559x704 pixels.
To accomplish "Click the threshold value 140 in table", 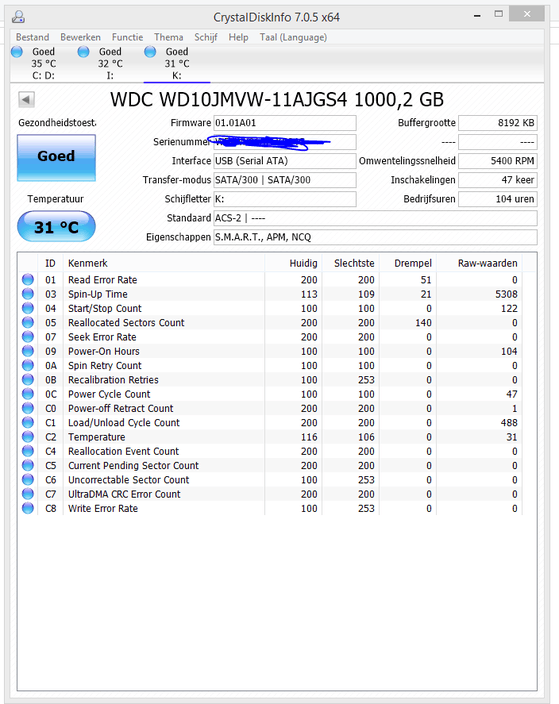I will pyautogui.click(x=423, y=322).
